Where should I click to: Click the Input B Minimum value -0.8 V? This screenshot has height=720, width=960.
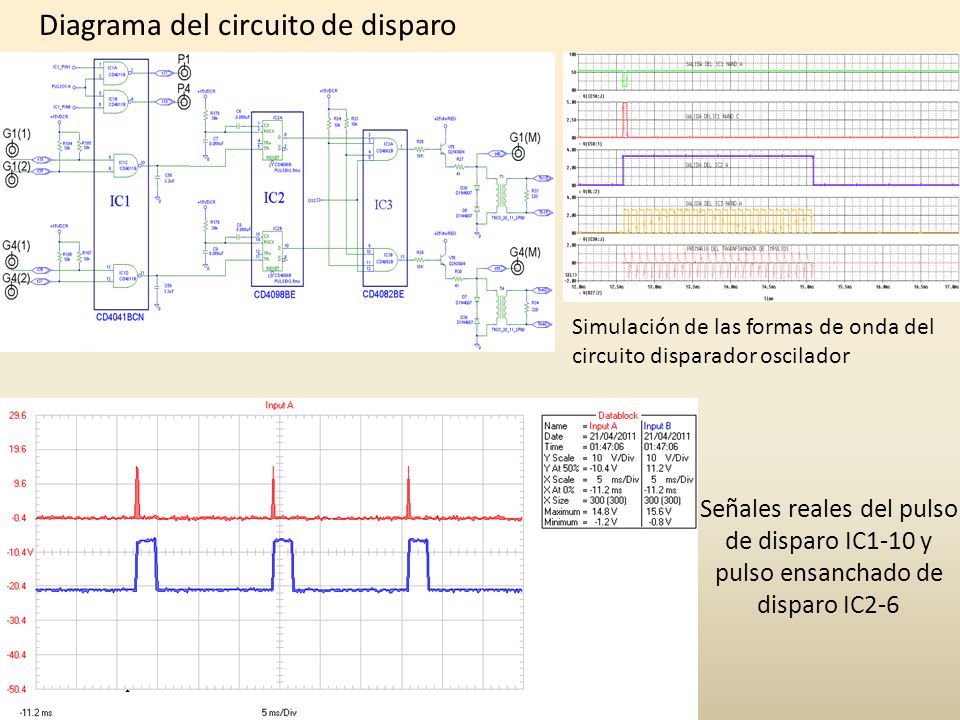coord(659,522)
